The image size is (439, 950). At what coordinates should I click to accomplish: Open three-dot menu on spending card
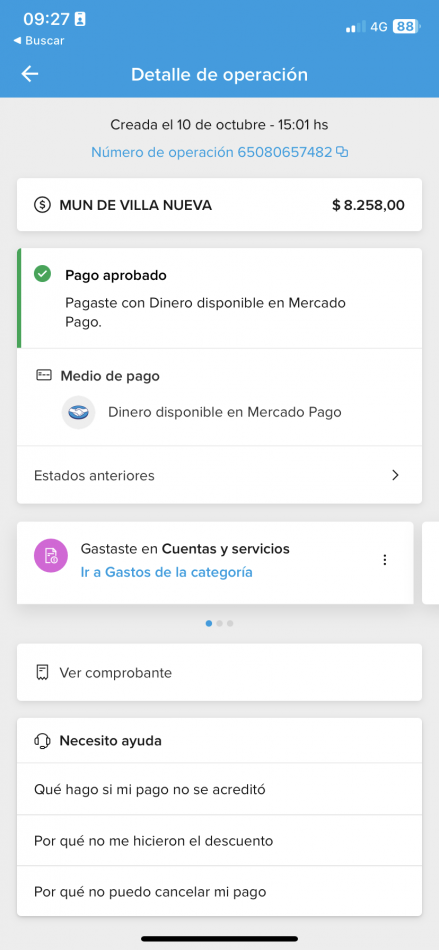385,560
